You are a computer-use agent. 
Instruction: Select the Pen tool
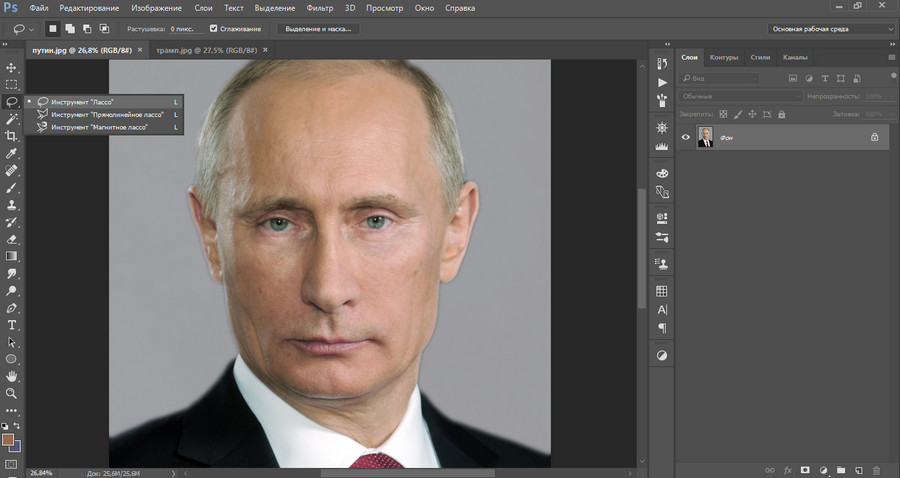point(12,308)
